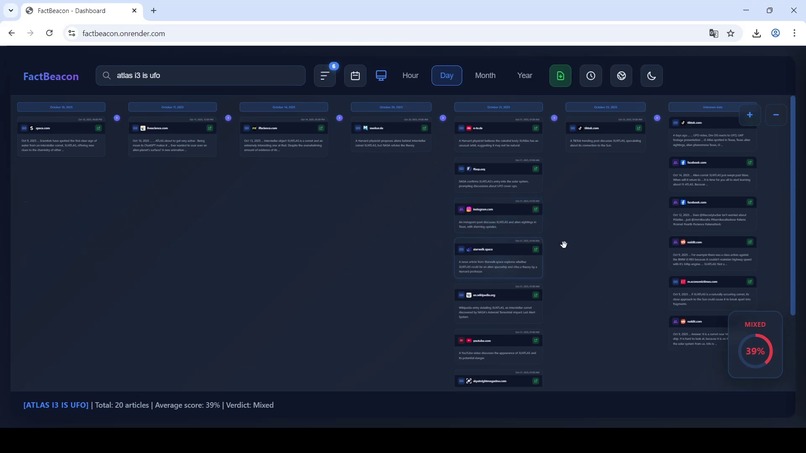The width and height of the screenshot is (806, 453).
Task: Click the instagram.com source card header
Action: pyautogui.click(x=498, y=209)
